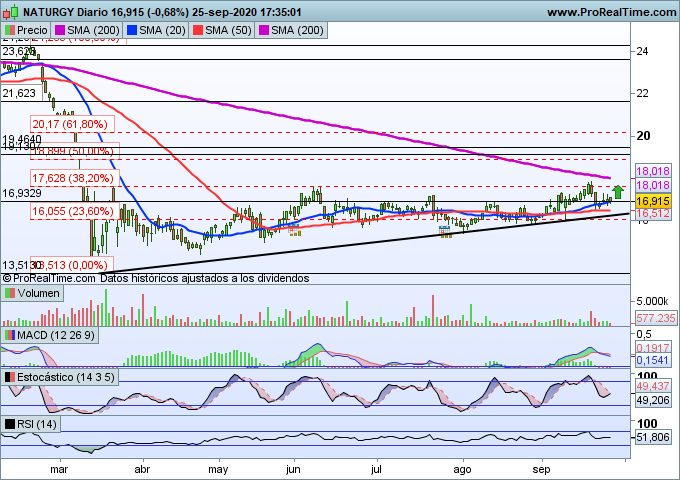Click the Precio legend candlestick icon
Viewport: 680px width, 480px height.
pyautogui.click(x=10, y=30)
